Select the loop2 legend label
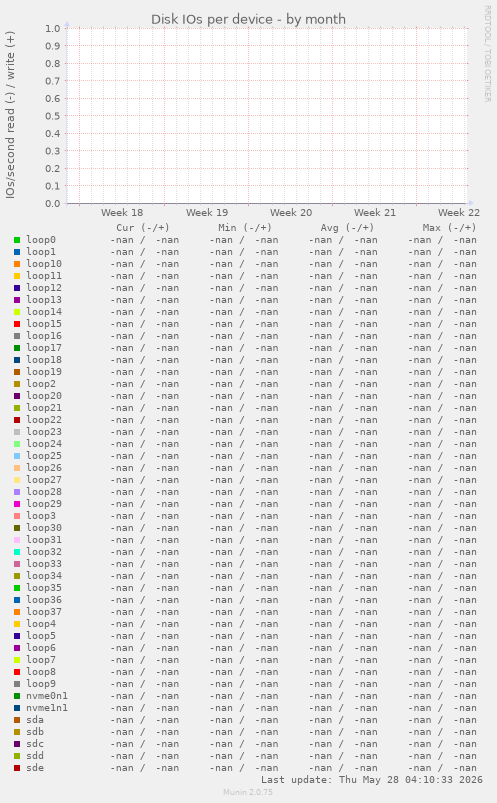The image size is (497, 803). (x=41, y=384)
